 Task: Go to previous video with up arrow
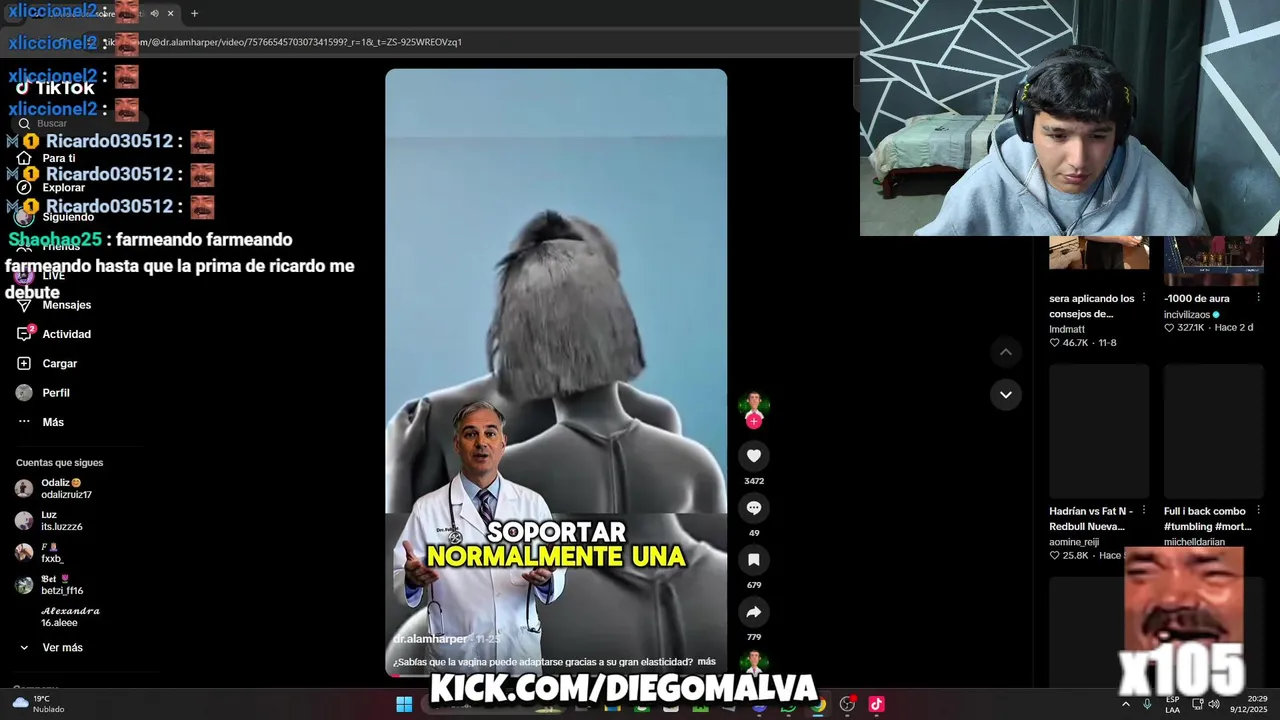click(x=1006, y=352)
